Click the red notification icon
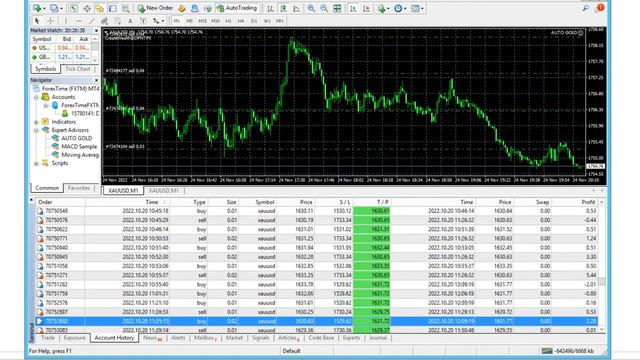640x360 pixels. coord(600,7)
